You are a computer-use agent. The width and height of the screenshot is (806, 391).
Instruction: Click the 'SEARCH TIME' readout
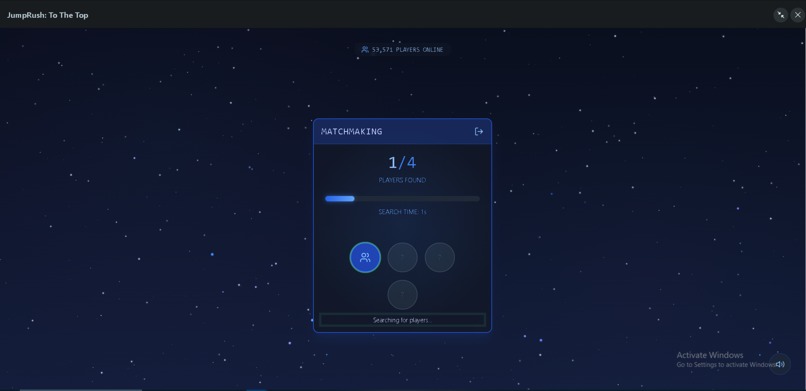pyautogui.click(x=402, y=212)
